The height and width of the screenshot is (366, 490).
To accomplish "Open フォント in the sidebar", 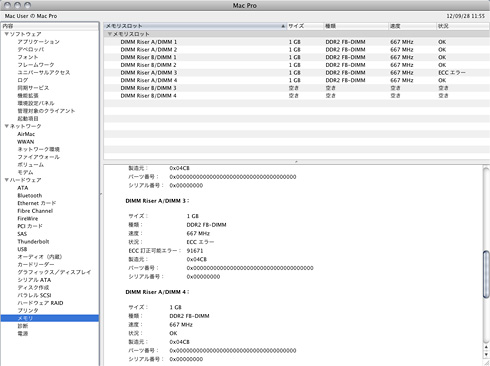I will click(28, 57).
